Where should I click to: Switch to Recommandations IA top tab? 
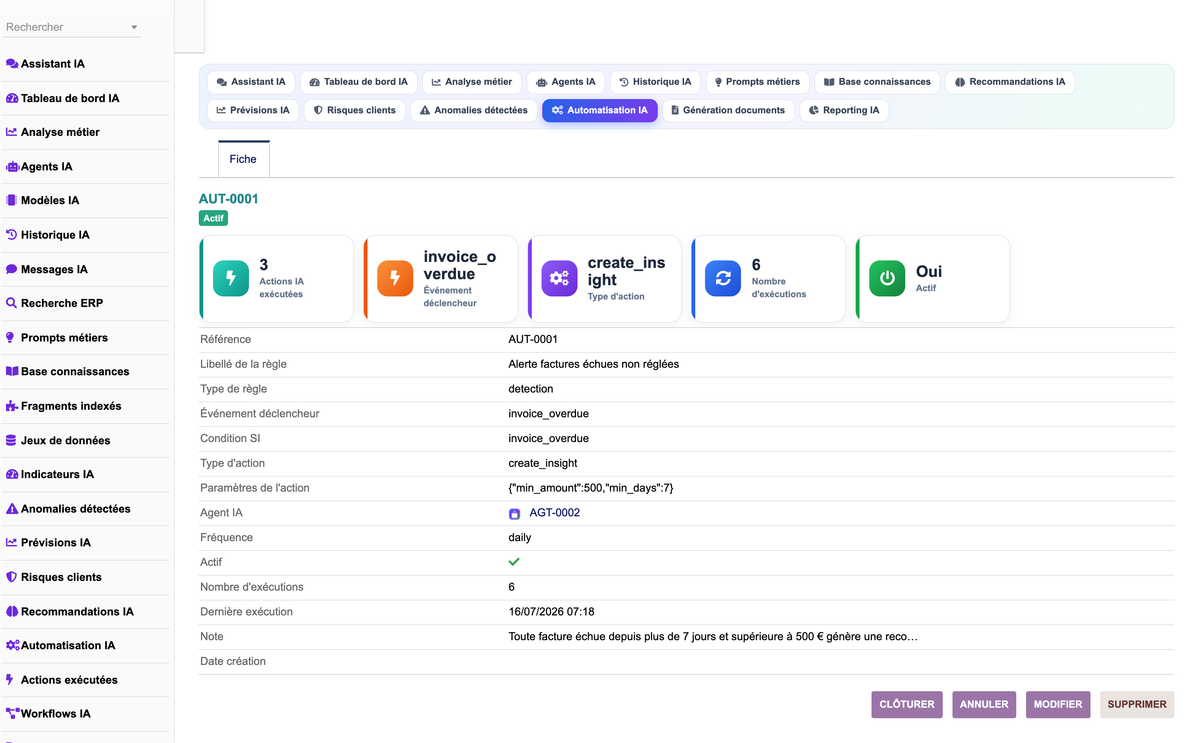click(x=1010, y=82)
